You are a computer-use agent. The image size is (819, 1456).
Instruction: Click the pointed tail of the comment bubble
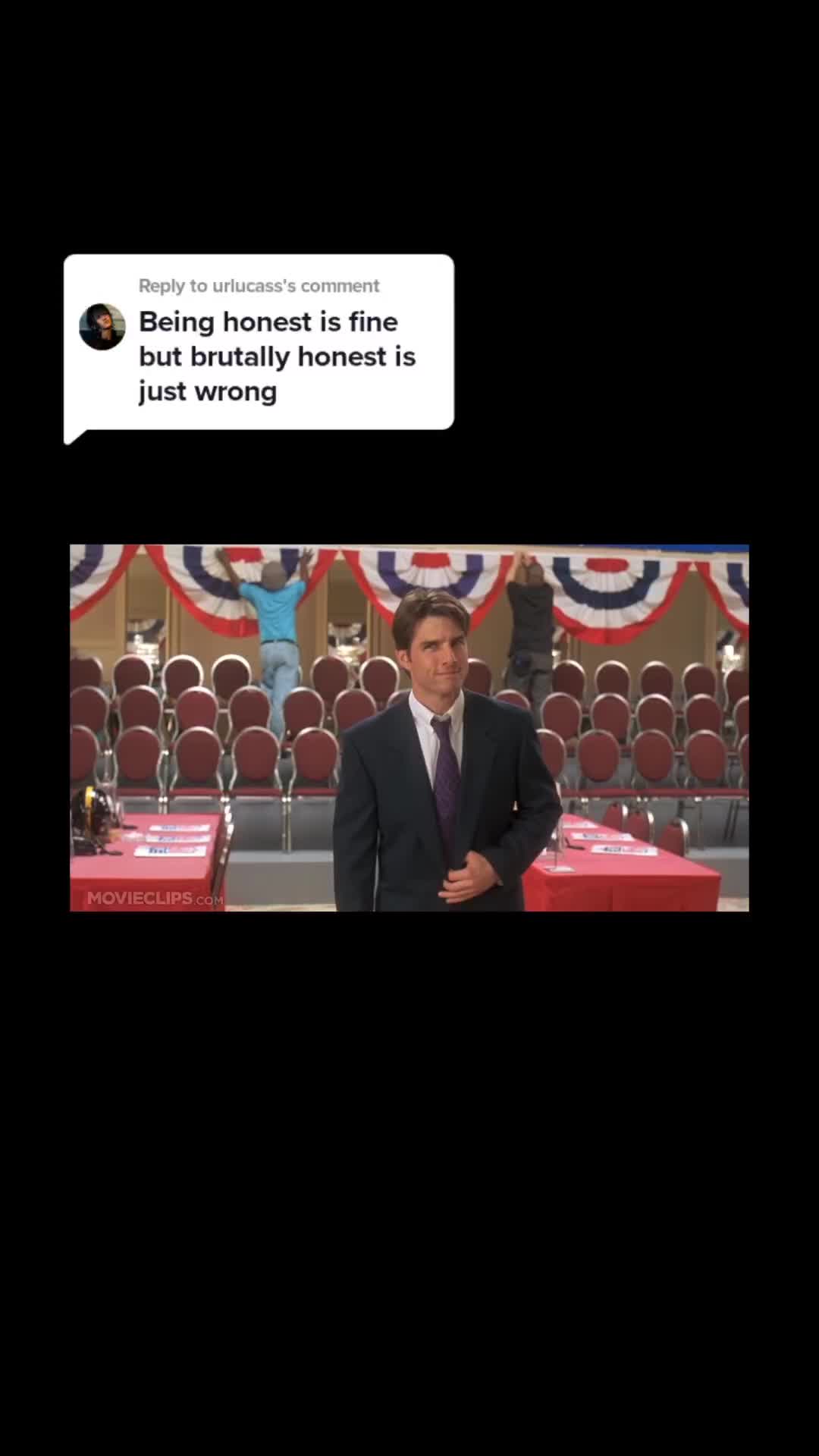[74, 435]
